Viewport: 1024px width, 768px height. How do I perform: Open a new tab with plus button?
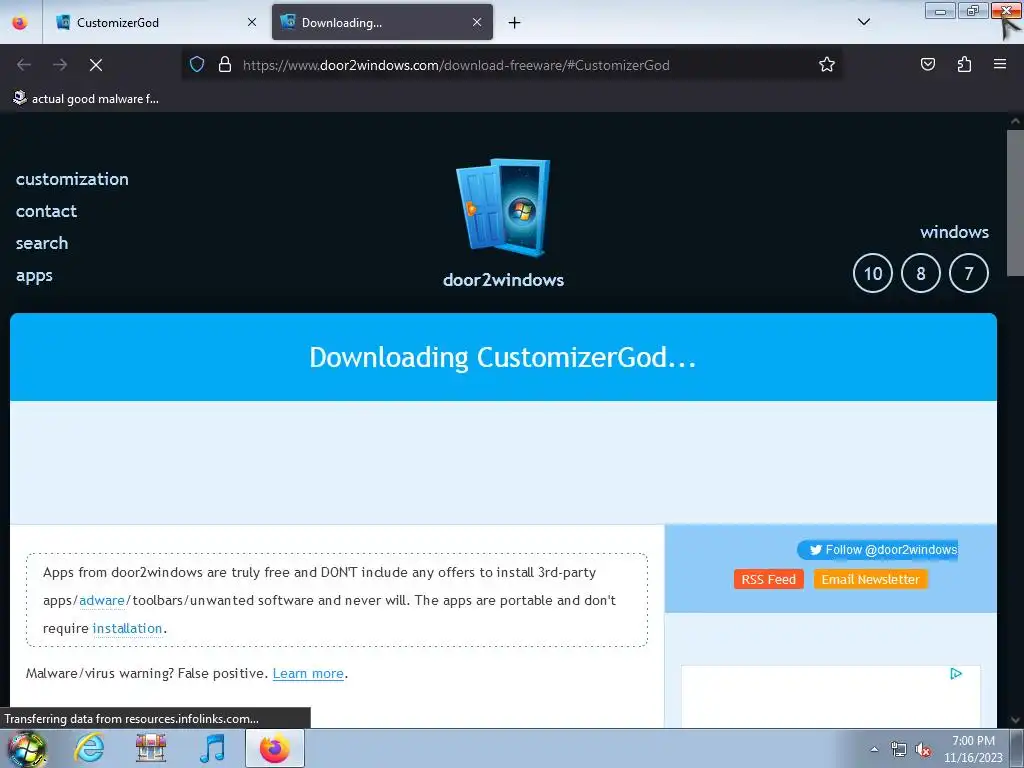pyautogui.click(x=515, y=23)
